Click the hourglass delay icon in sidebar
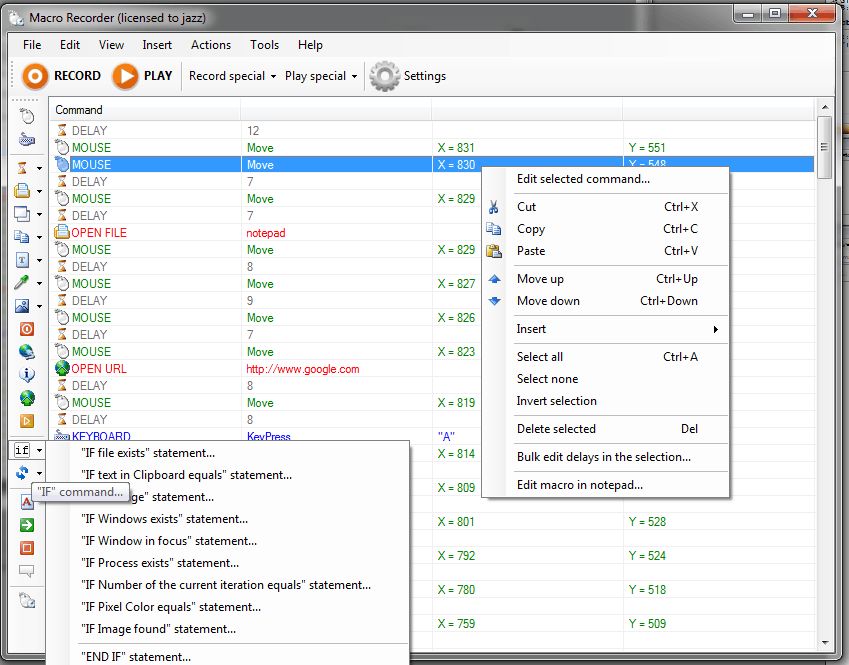 point(22,168)
